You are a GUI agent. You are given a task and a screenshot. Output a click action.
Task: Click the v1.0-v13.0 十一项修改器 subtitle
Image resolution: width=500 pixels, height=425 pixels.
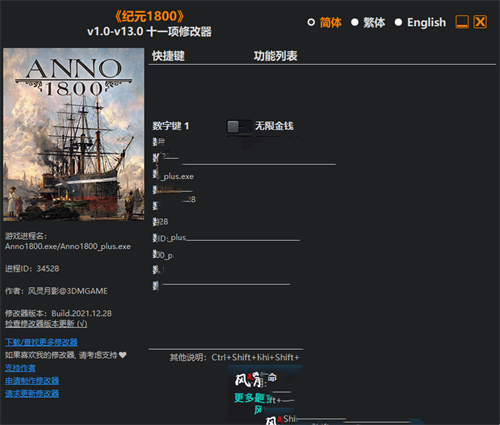pos(149,32)
